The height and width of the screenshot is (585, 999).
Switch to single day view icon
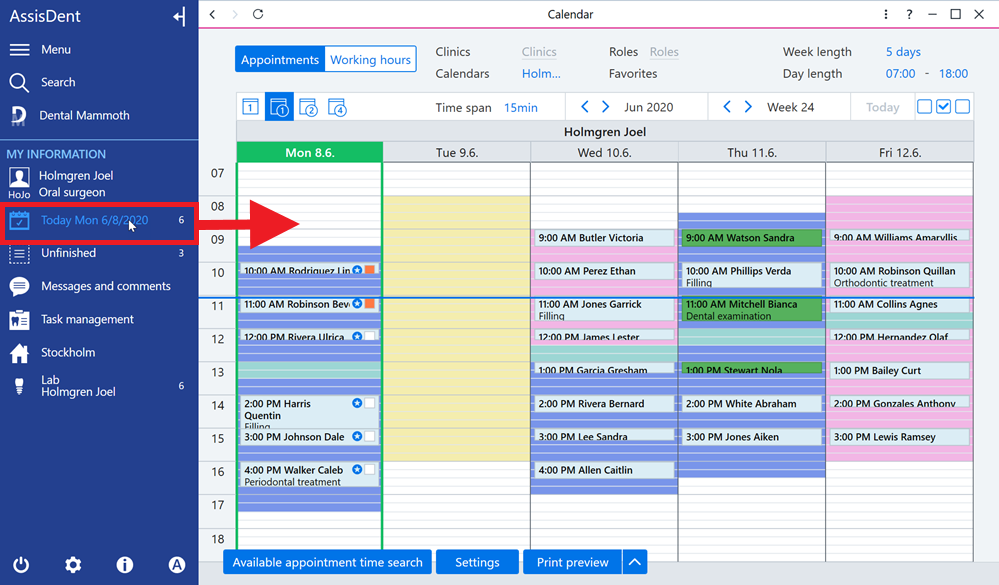tap(250, 107)
